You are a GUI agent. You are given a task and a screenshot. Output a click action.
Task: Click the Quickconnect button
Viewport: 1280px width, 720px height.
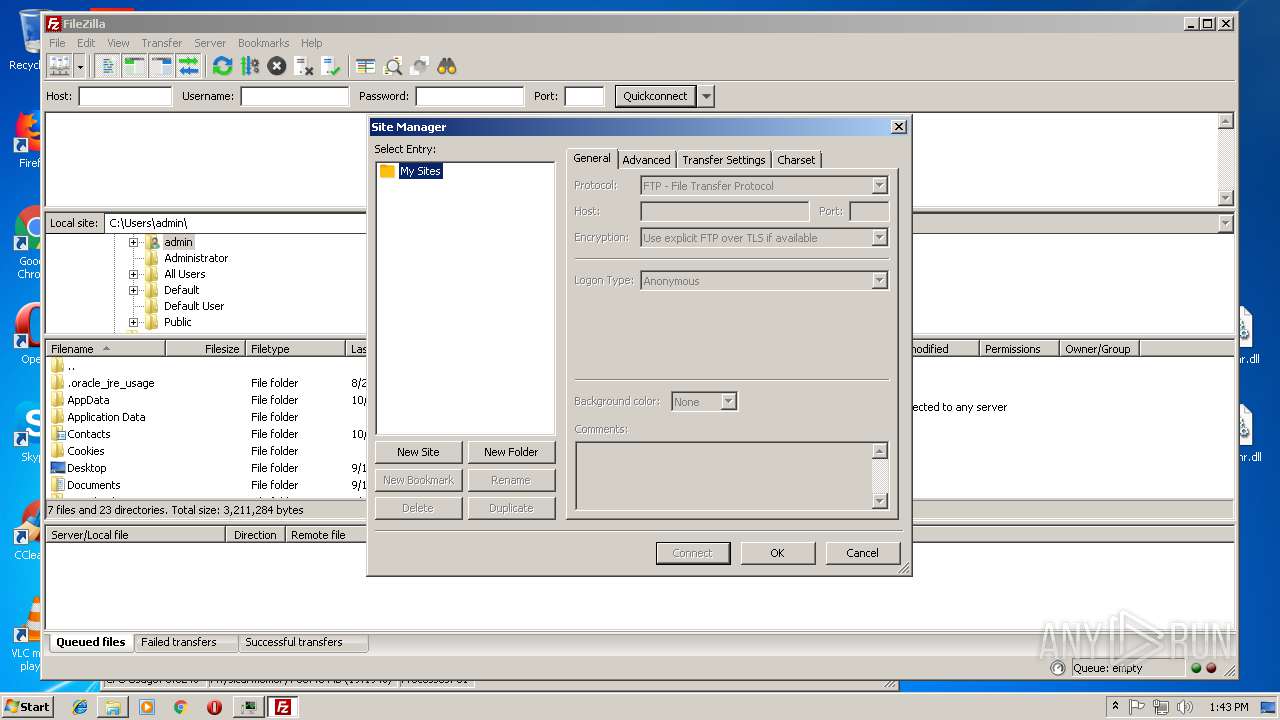click(x=655, y=96)
